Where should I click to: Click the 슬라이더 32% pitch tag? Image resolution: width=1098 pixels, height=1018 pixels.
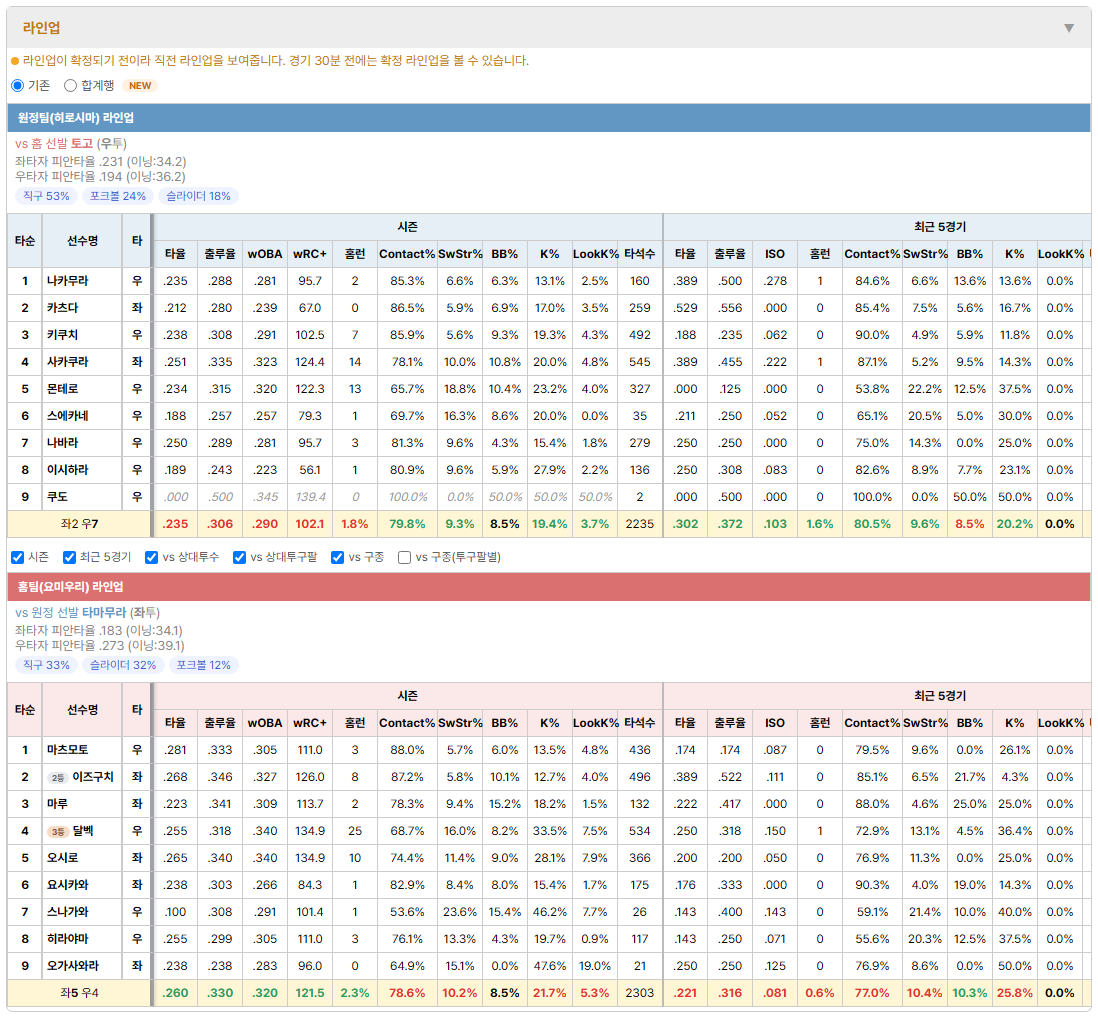pyautogui.click(x=123, y=665)
